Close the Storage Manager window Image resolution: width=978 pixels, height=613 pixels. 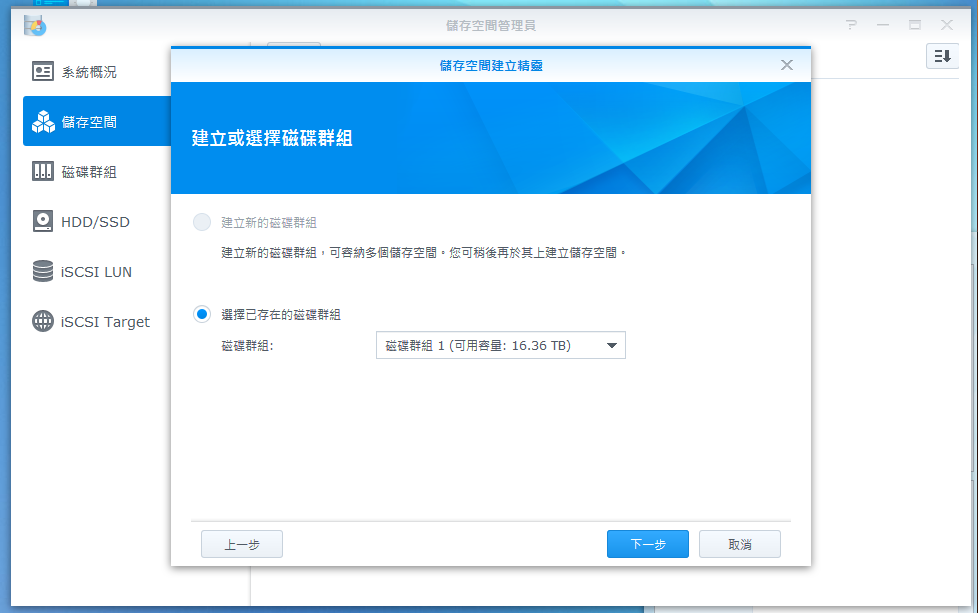947,25
